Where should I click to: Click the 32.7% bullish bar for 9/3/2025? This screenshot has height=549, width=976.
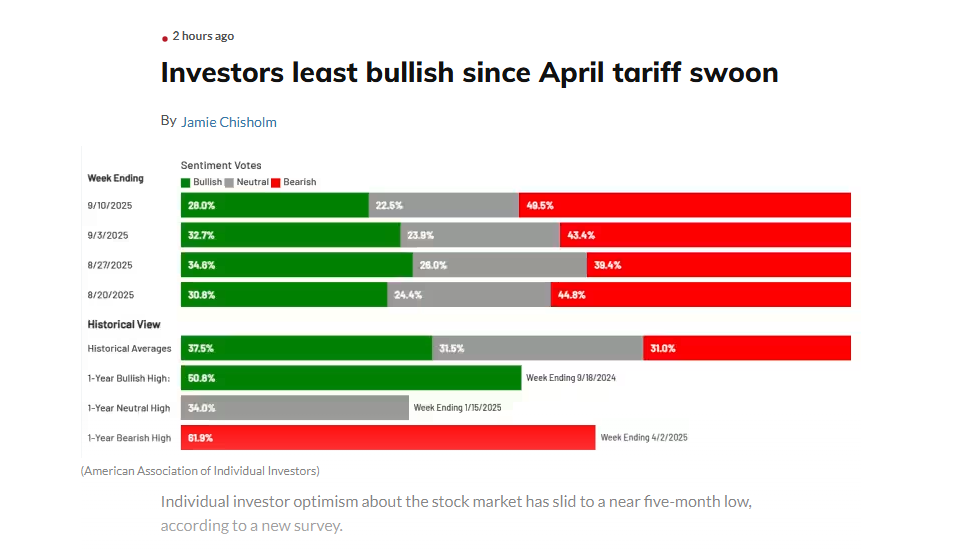(x=290, y=235)
